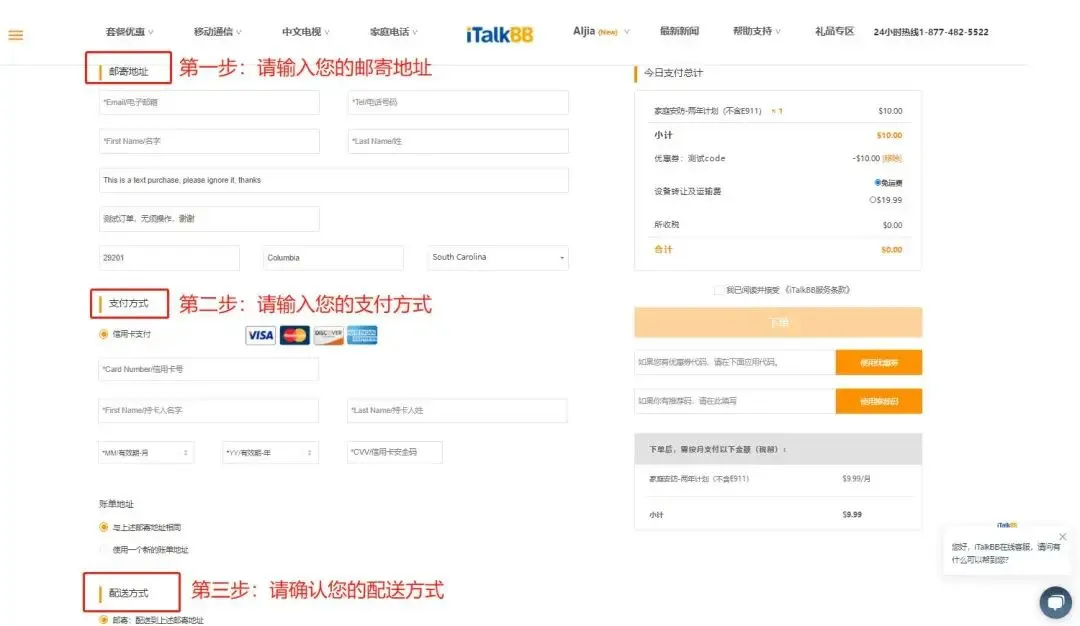
Task: Click the 使用优惠券 orange button
Action: point(878,362)
